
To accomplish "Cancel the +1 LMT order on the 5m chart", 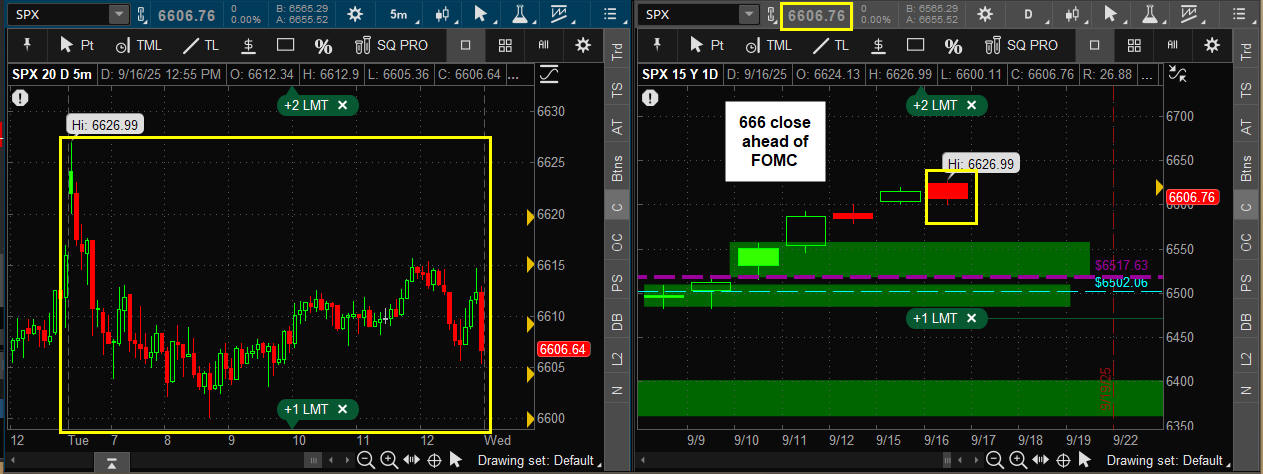I will coord(342,408).
